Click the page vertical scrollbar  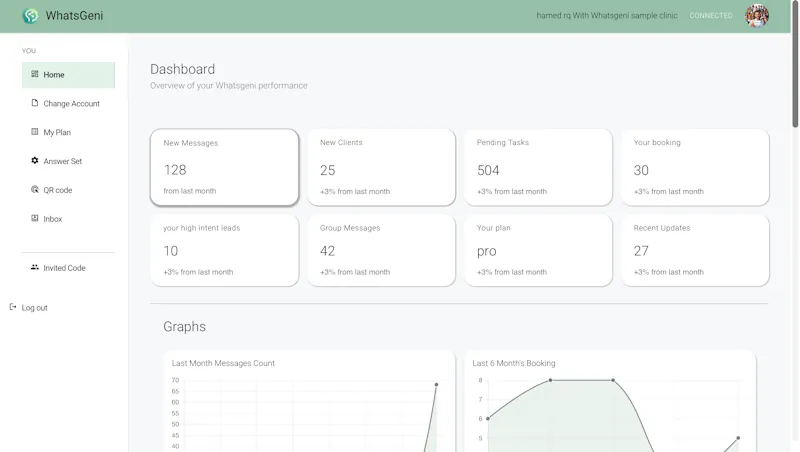coord(795,64)
